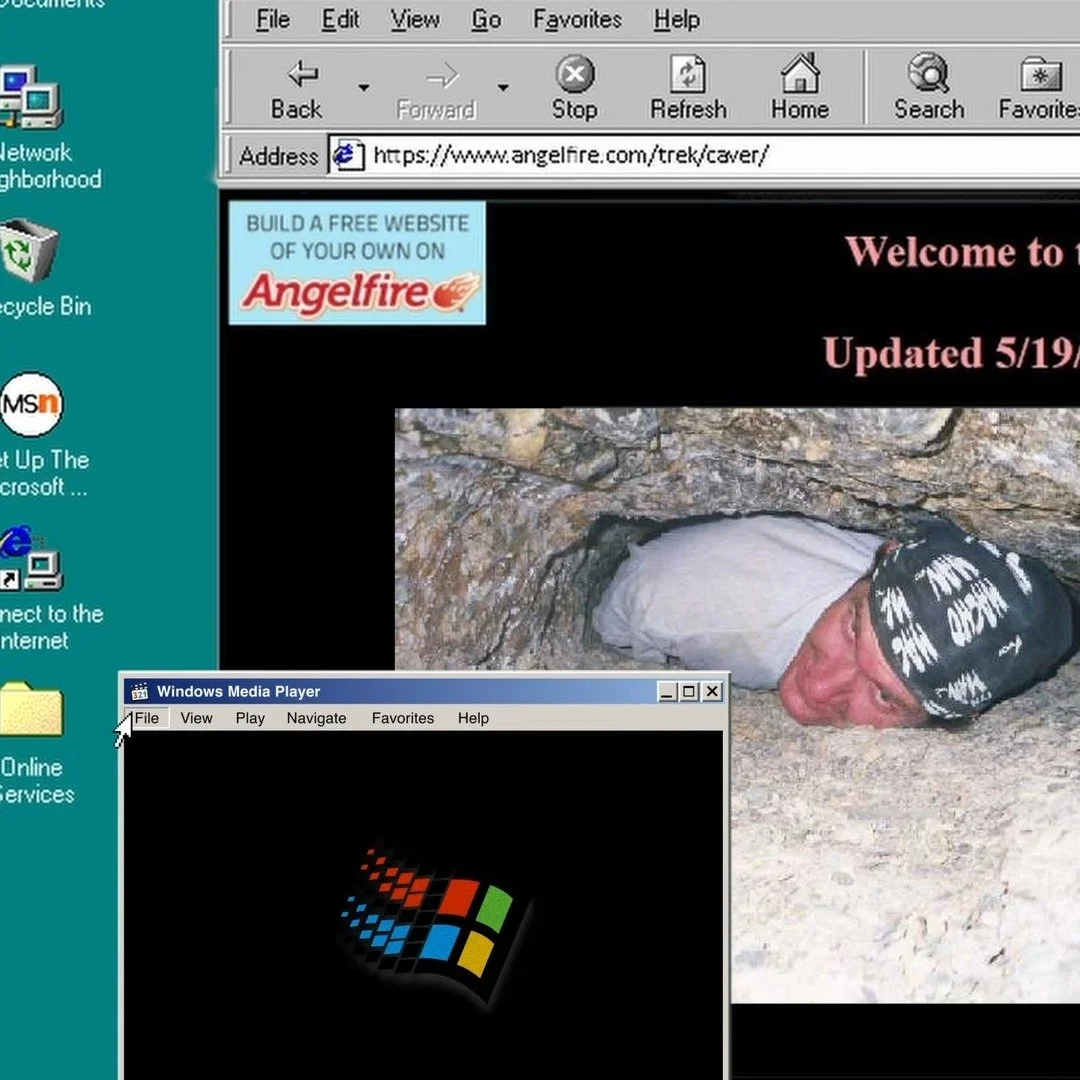Viewport: 1080px width, 1080px height.
Task: Open the browser View menu
Action: click(x=415, y=19)
